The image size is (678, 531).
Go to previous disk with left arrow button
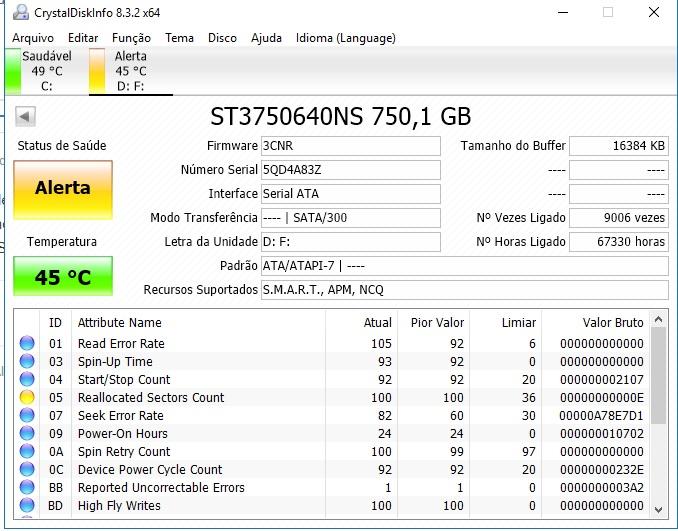pos(25,116)
